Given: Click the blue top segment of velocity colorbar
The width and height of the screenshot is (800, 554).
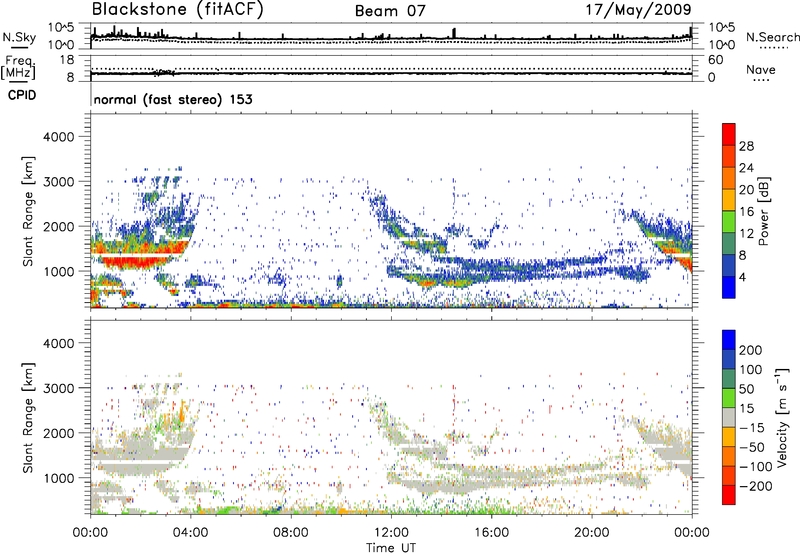Looking at the screenshot, I should click(x=729, y=340).
